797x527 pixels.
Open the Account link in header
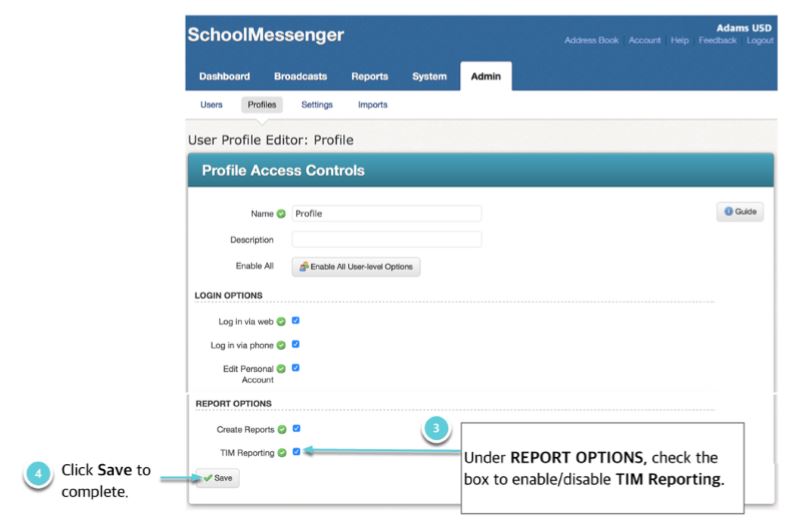pos(645,40)
